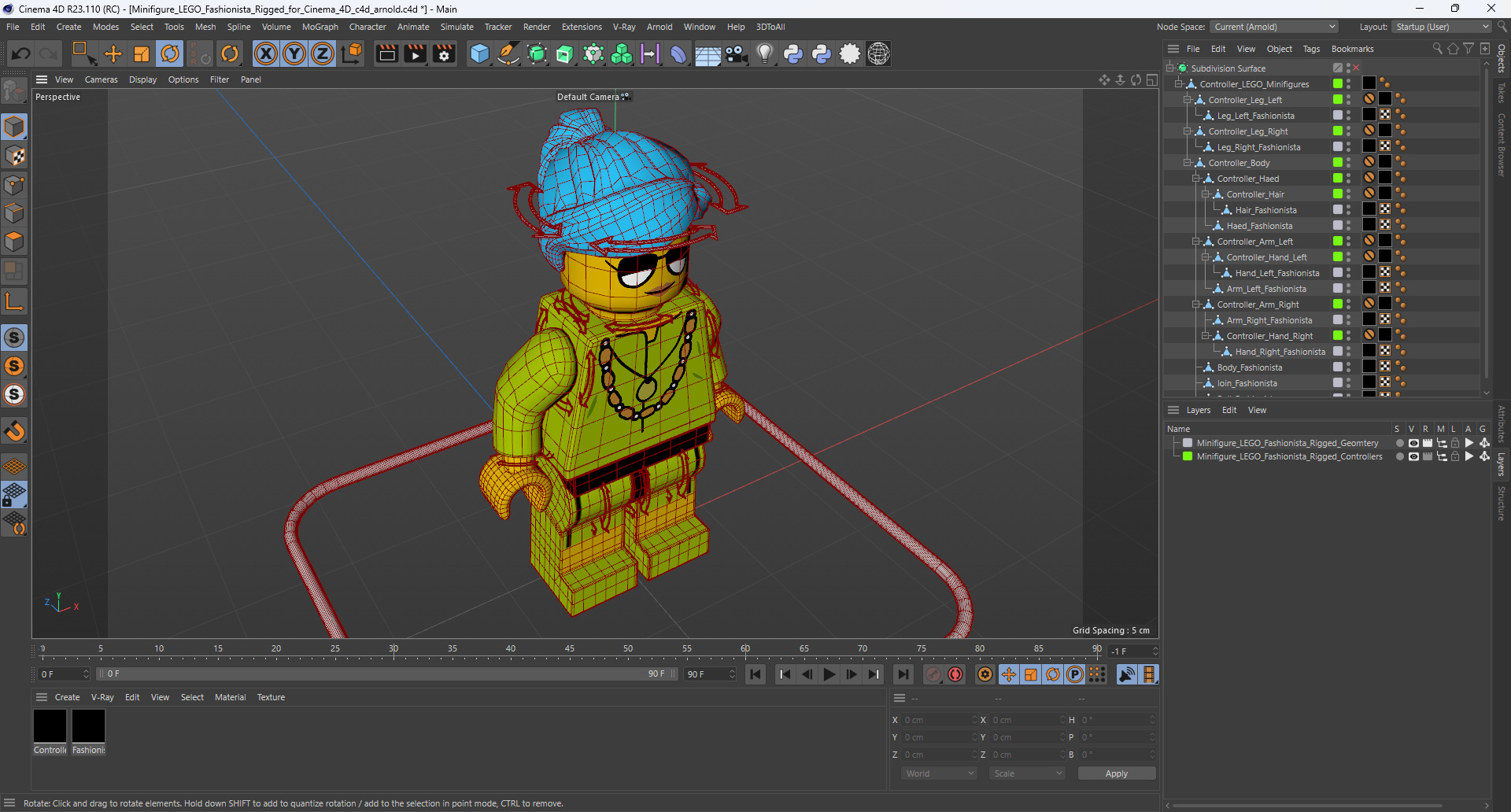Select Hair_Fashionista object
1511x812 pixels.
point(1265,210)
